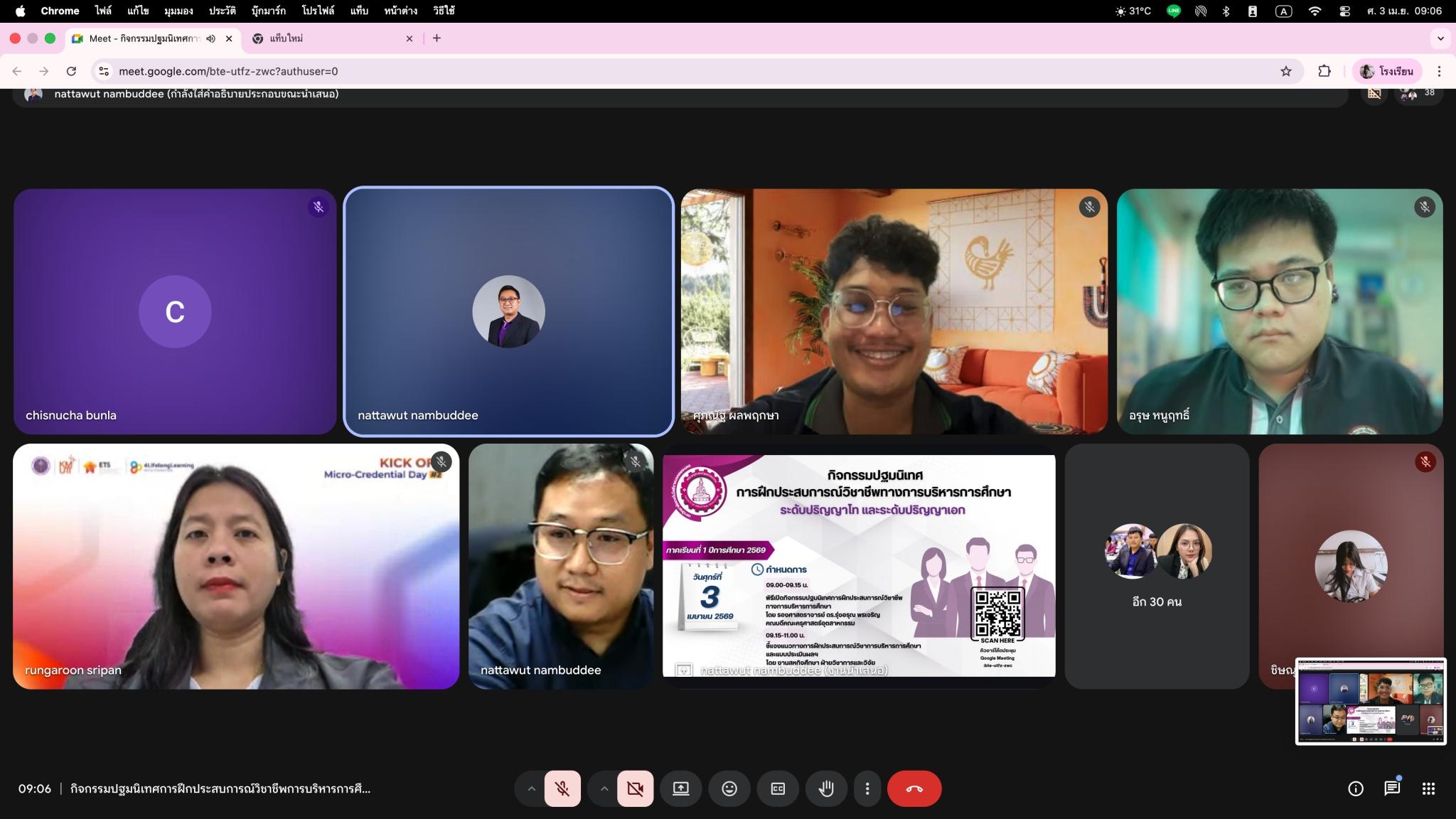Click the red leave call button
The height and width of the screenshot is (819, 1456).
(914, 788)
